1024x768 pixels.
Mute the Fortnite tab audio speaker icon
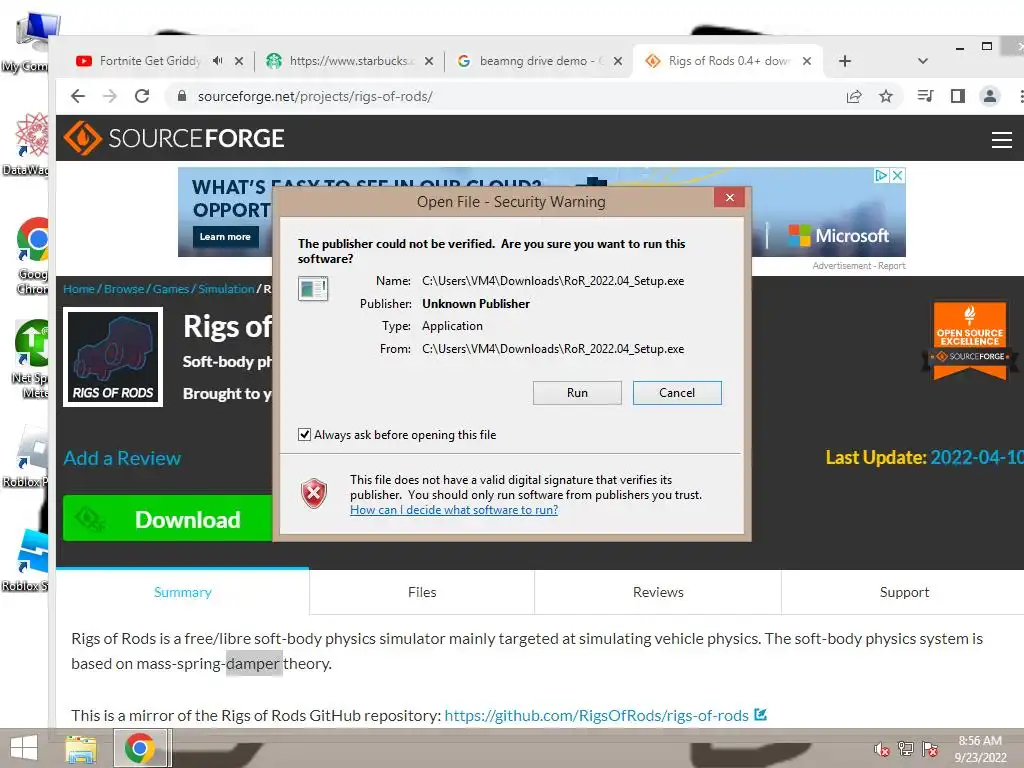pyautogui.click(x=217, y=61)
